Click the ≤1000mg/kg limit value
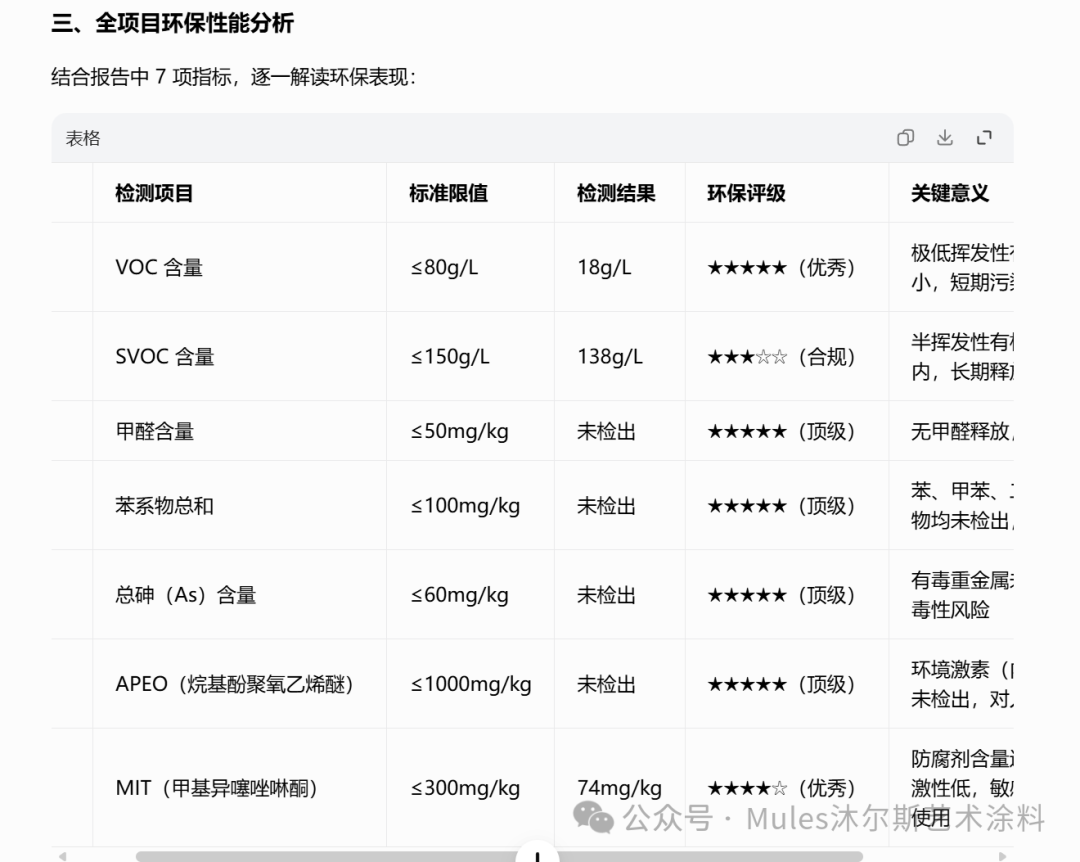This screenshot has width=1080, height=862. coord(471,684)
